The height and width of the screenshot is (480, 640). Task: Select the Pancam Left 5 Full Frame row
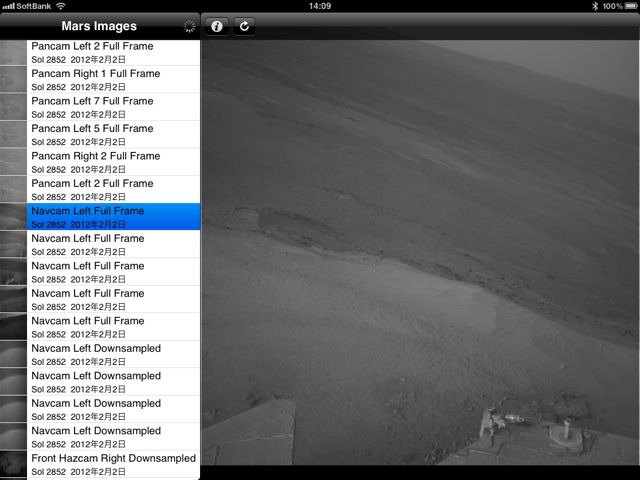click(100, 134)
